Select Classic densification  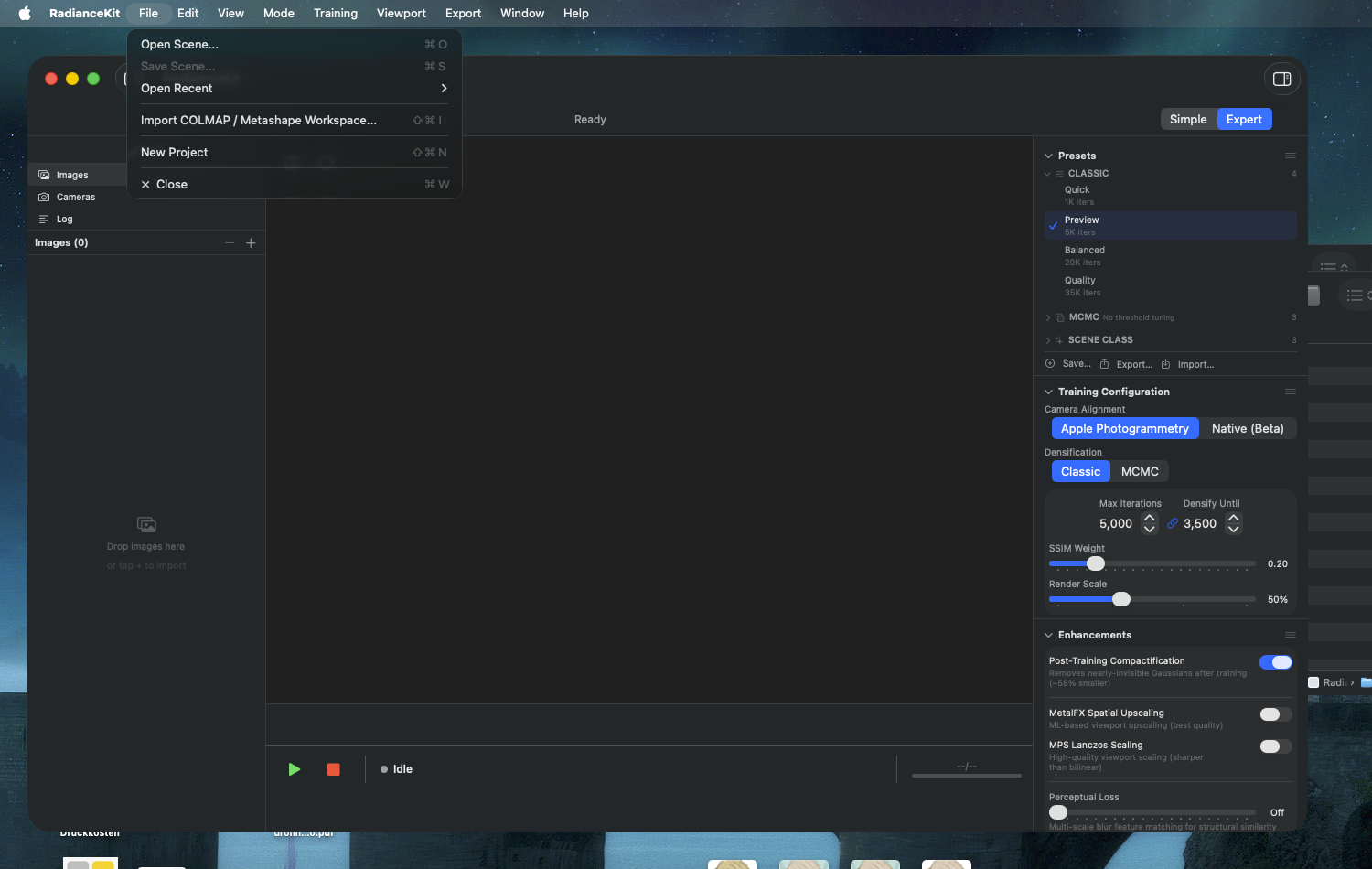(x=1080, y=471)
